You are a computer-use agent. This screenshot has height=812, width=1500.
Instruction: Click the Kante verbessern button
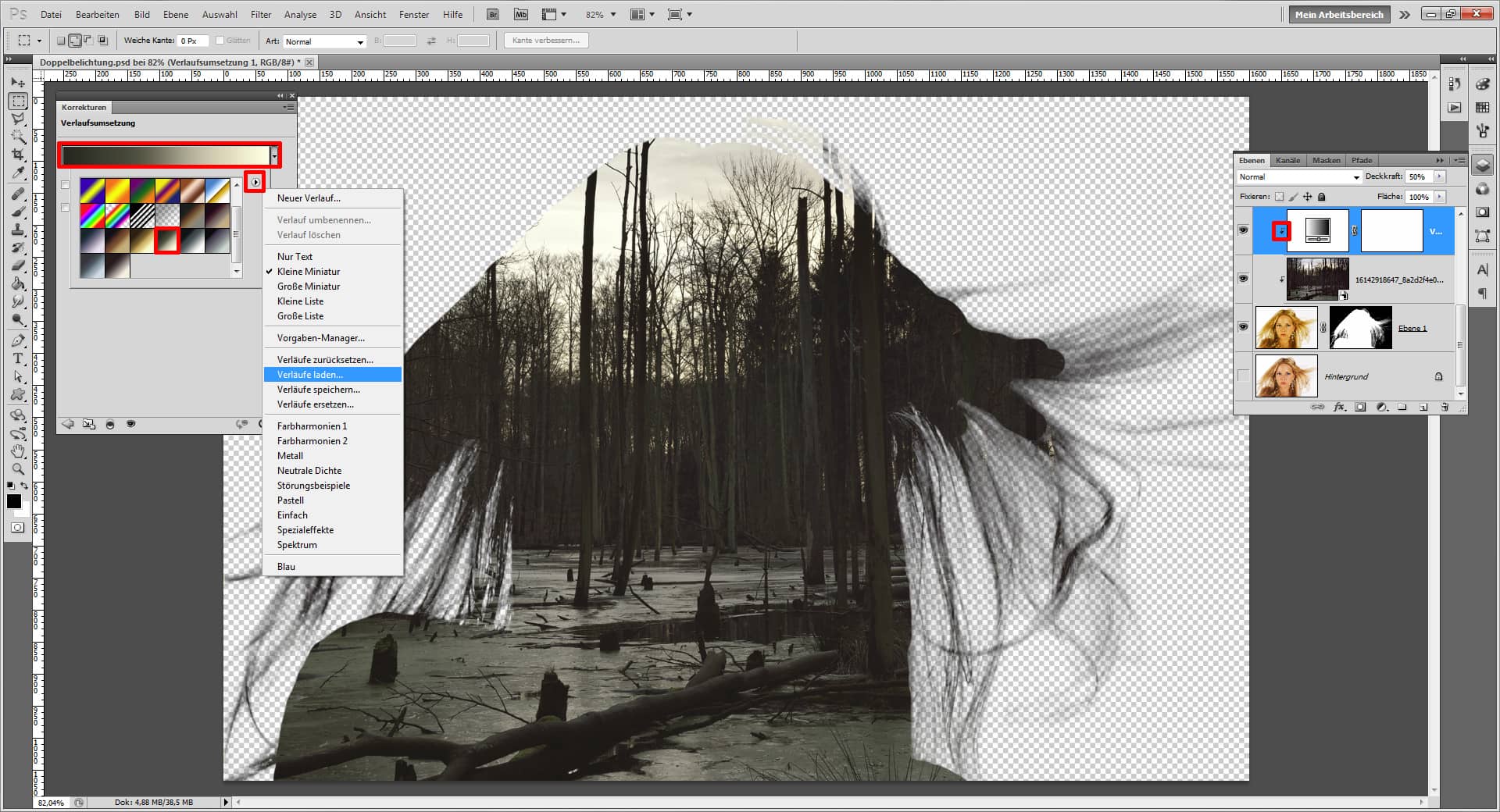(547, 40)
